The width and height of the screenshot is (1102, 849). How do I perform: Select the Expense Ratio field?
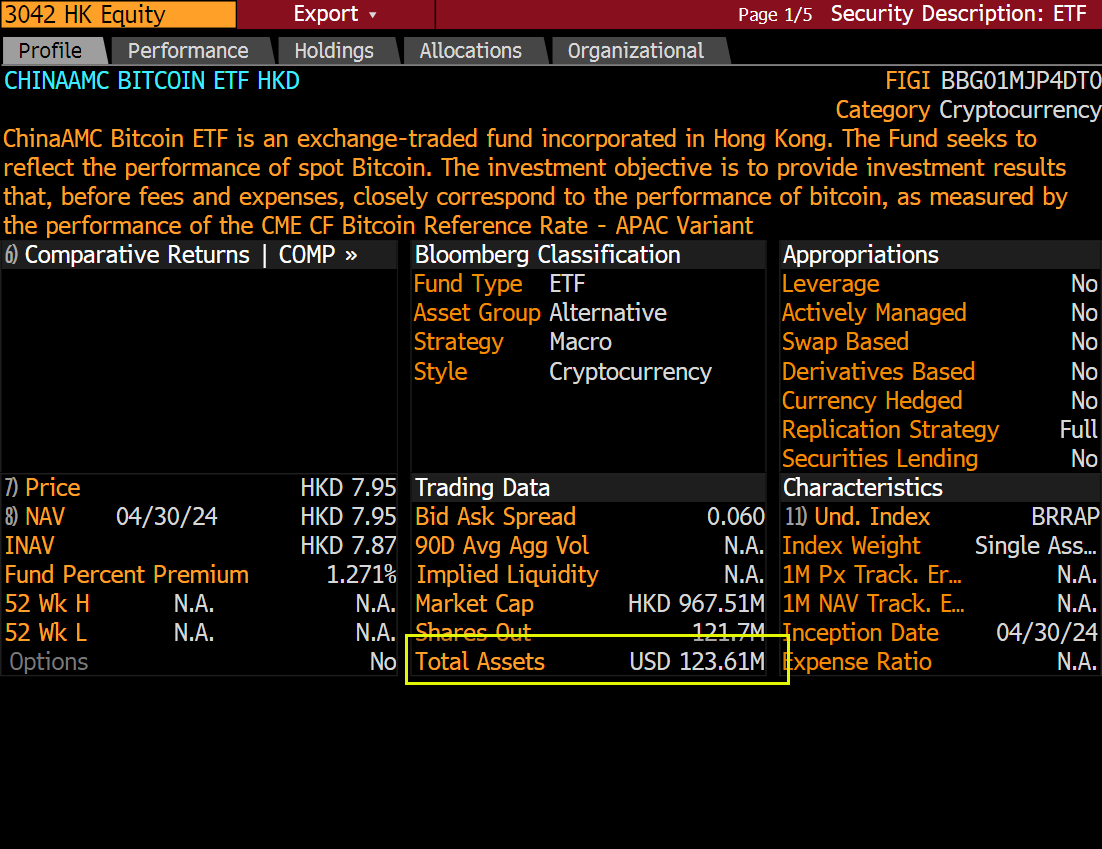[940, 662]
